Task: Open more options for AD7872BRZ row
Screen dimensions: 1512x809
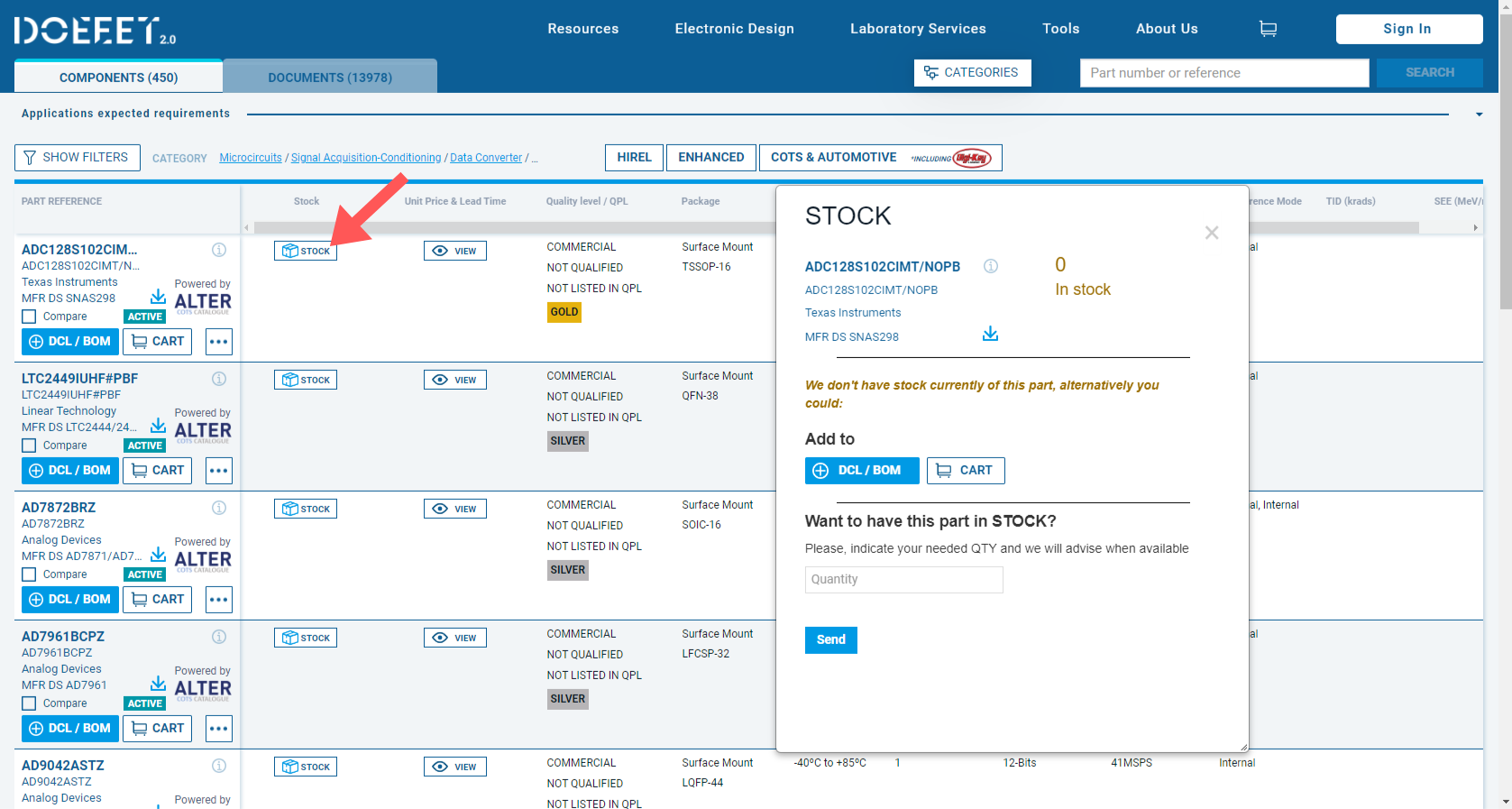Action: point(219,600)
